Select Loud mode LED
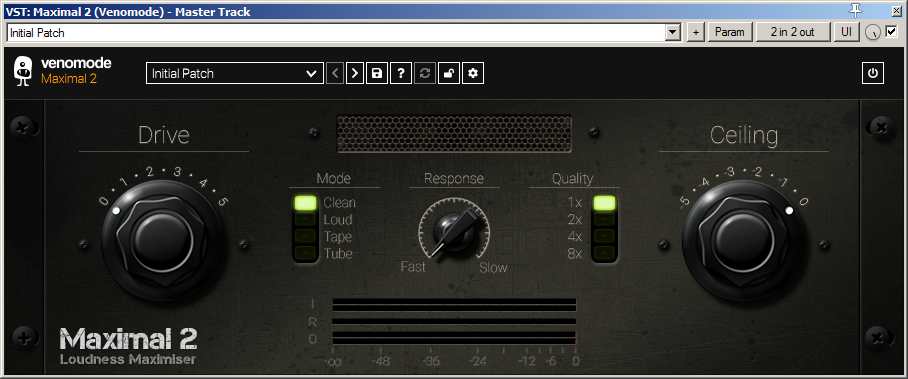Screen dimensions: 908x379 pos(306,220)
